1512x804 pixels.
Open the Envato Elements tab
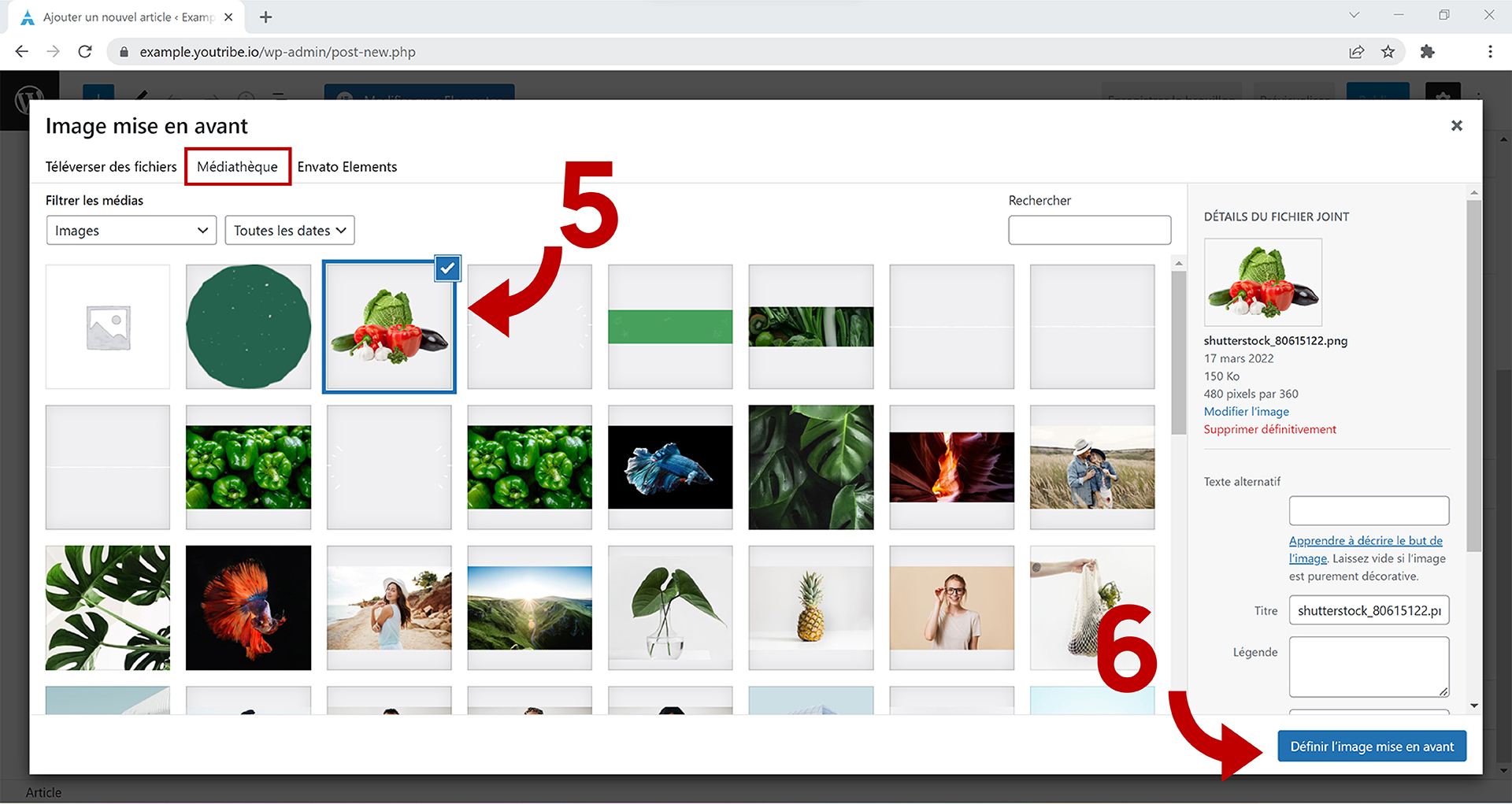(x=346, y=167)
